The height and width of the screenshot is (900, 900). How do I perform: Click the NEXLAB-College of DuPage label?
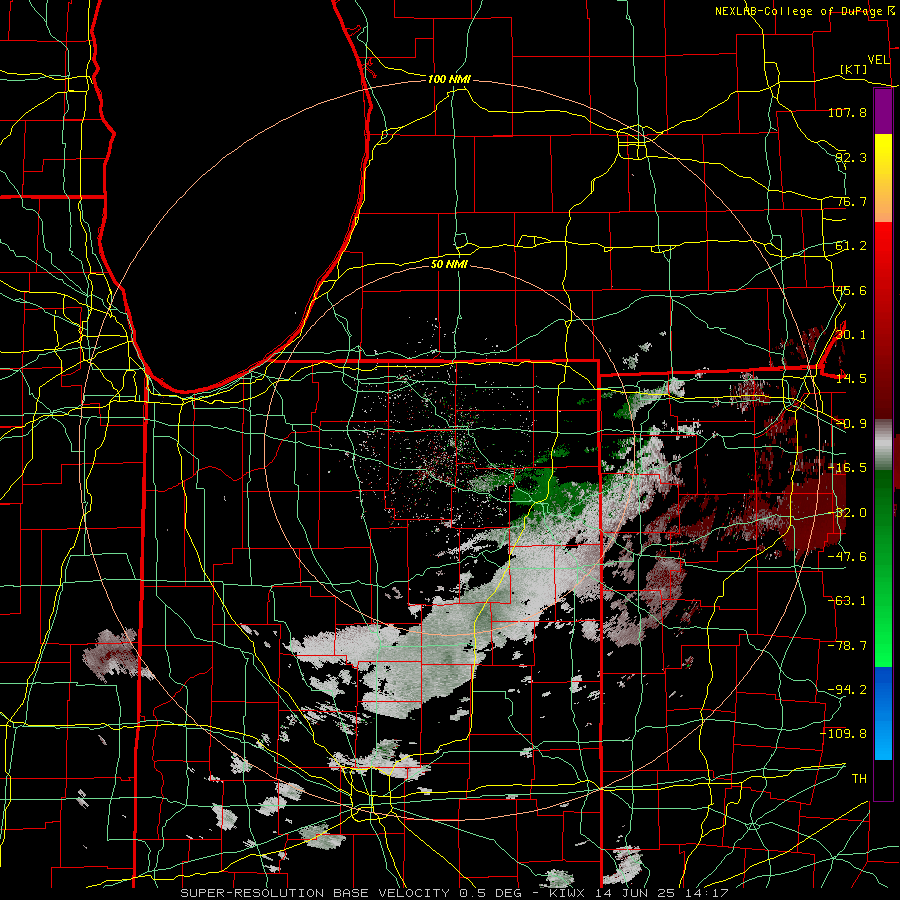click(800, 11)
